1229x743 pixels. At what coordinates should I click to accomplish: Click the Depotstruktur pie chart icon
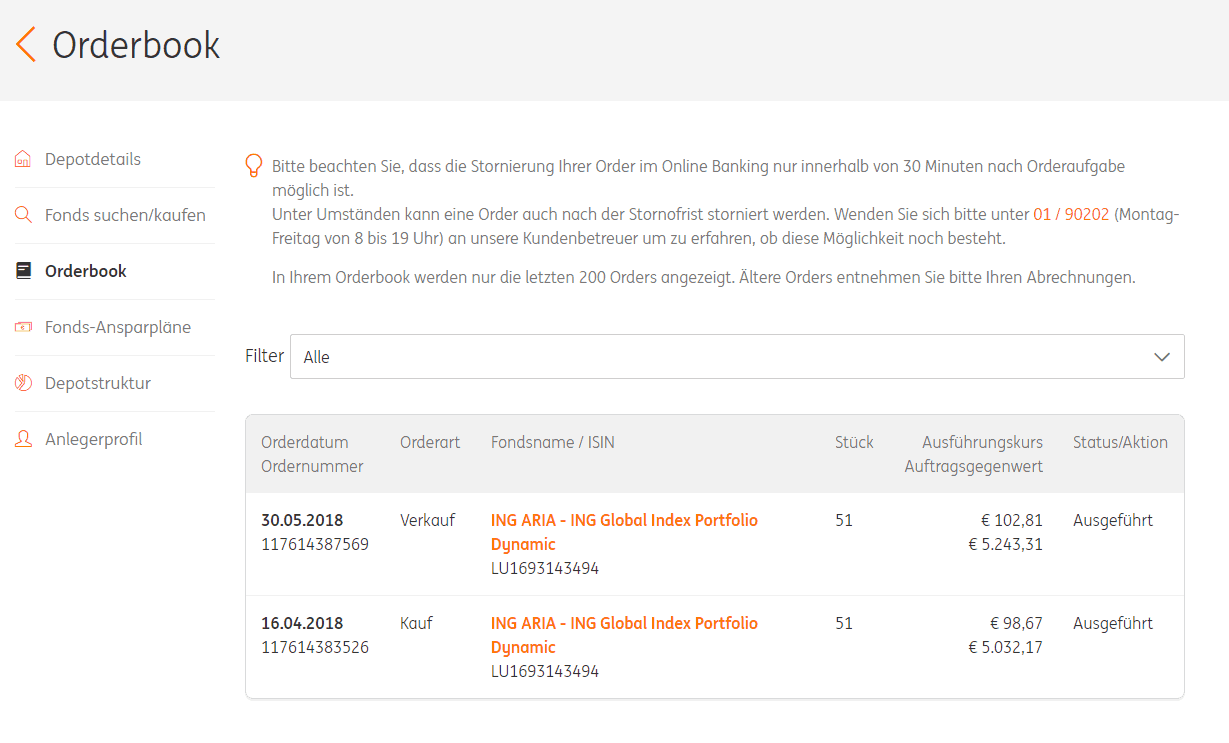click(23, 383)
